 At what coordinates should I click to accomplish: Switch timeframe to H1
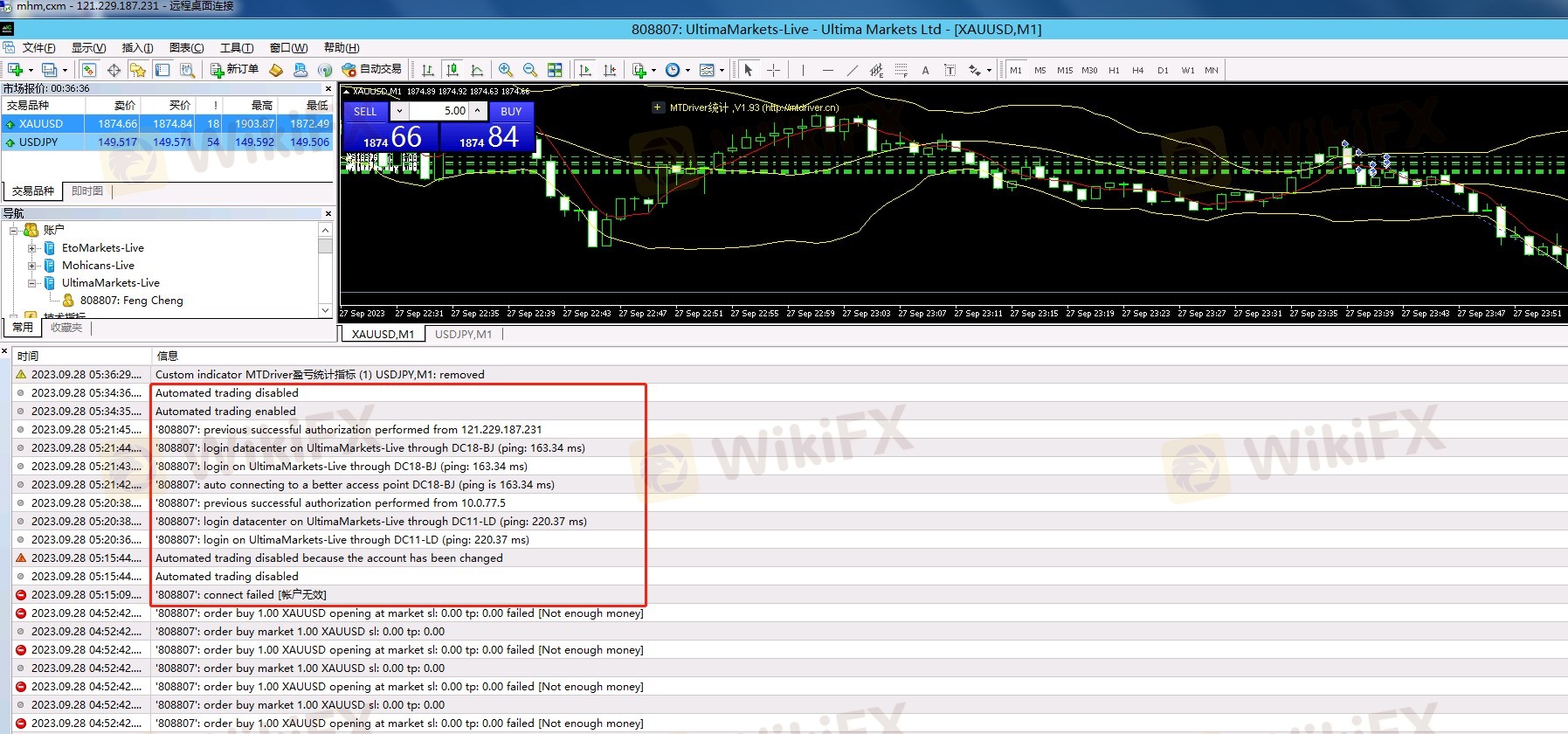click(x=1114, y=70)
